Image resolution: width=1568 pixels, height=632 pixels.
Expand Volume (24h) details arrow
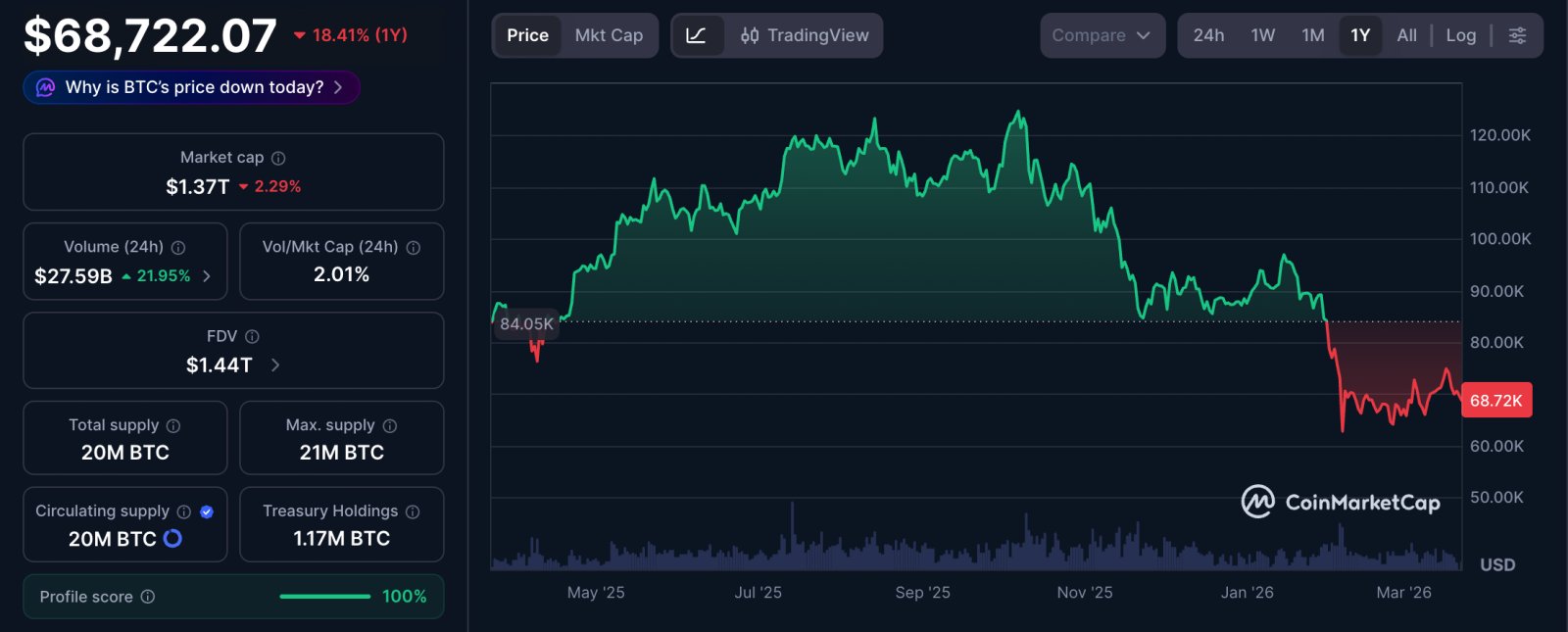(x=207, y=276)
